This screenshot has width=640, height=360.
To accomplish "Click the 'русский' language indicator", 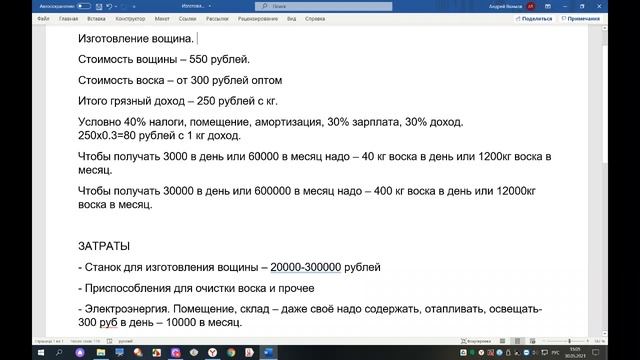I will click(x=125, y=341).
